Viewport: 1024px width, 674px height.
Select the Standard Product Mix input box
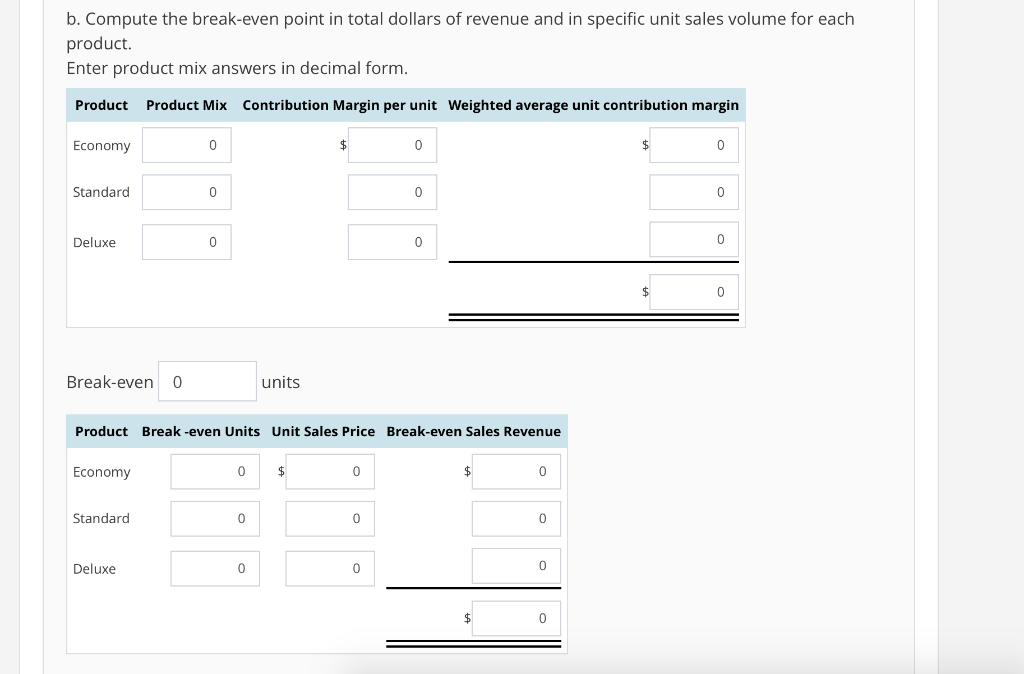coord(186,192)
